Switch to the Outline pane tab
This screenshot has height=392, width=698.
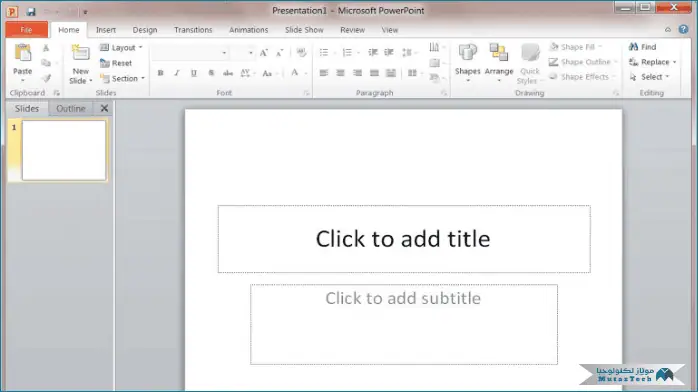coord(71,109)
